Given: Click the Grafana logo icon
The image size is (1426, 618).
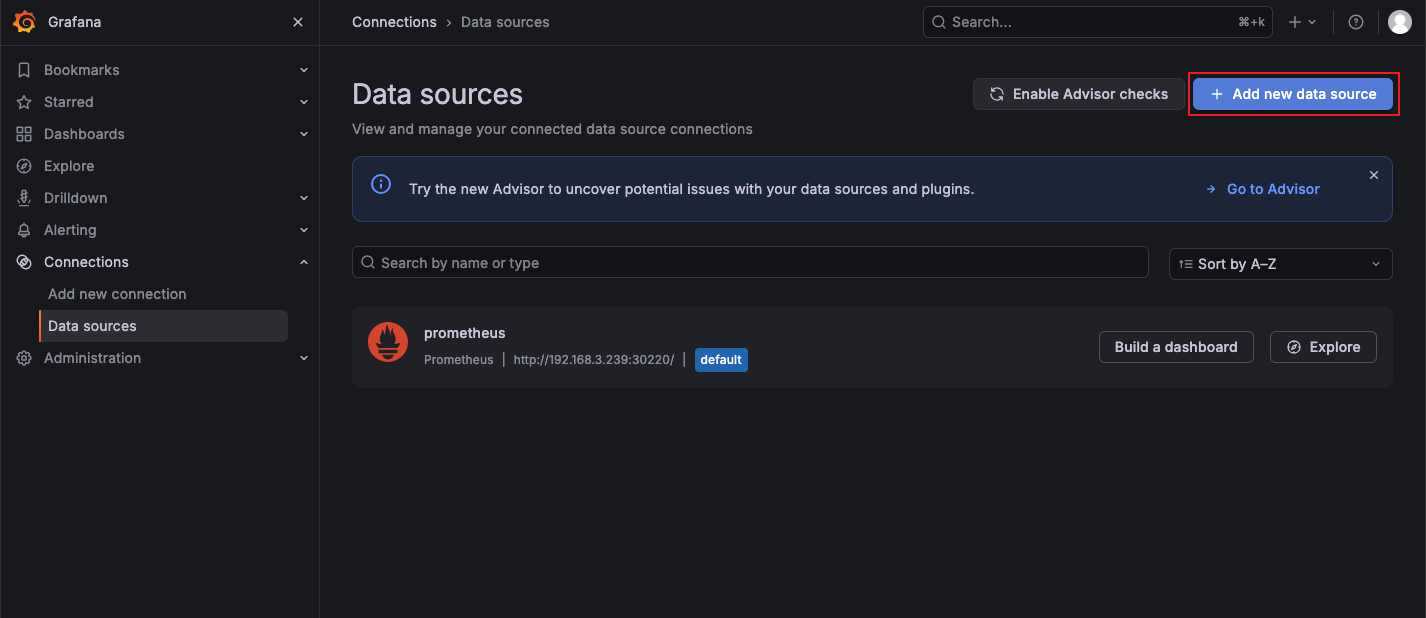Looking at the screenshot, I should 24,22.
